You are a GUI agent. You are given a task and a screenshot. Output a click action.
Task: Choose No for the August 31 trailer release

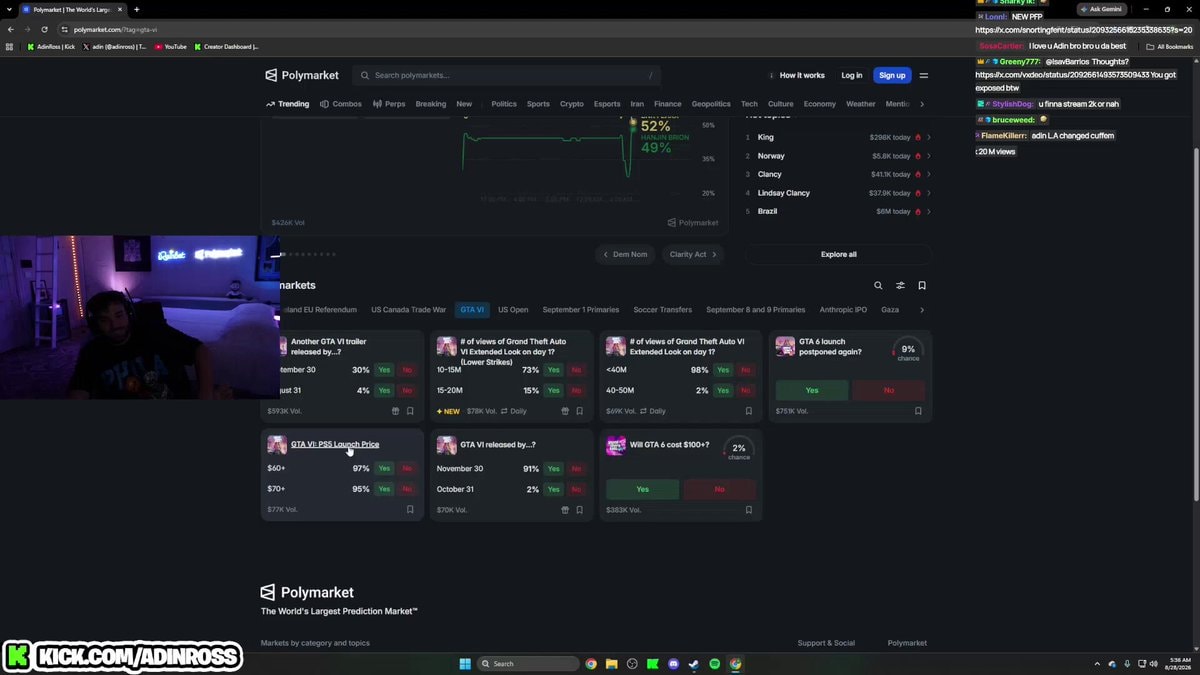tap(407, 390)
